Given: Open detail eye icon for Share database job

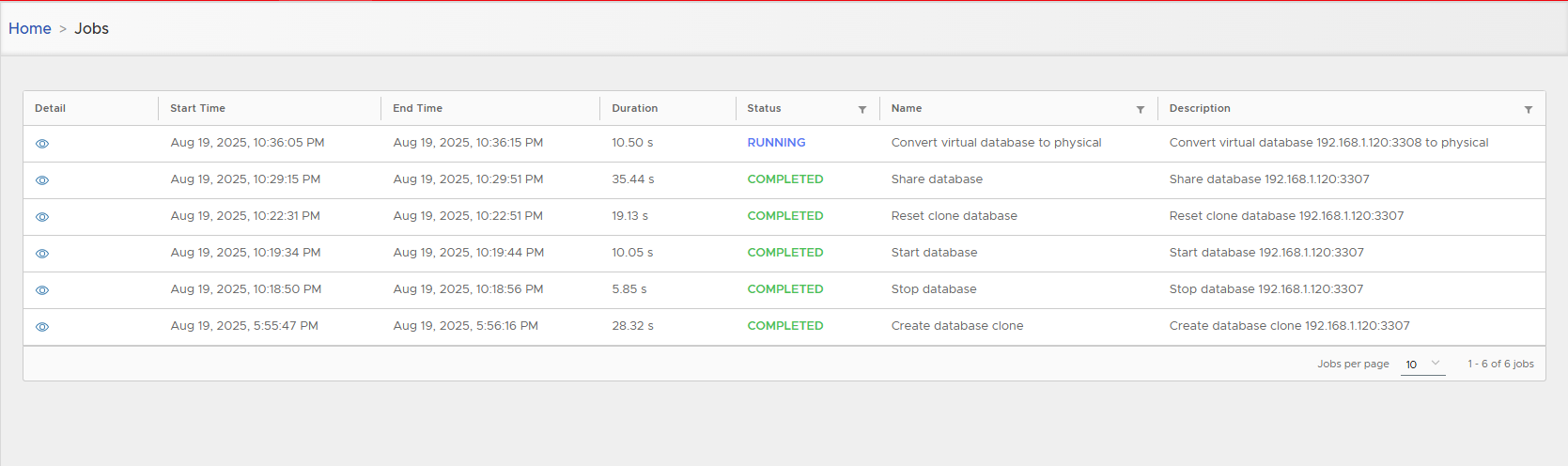Looking at the screenshot, I should click(42, 180).
